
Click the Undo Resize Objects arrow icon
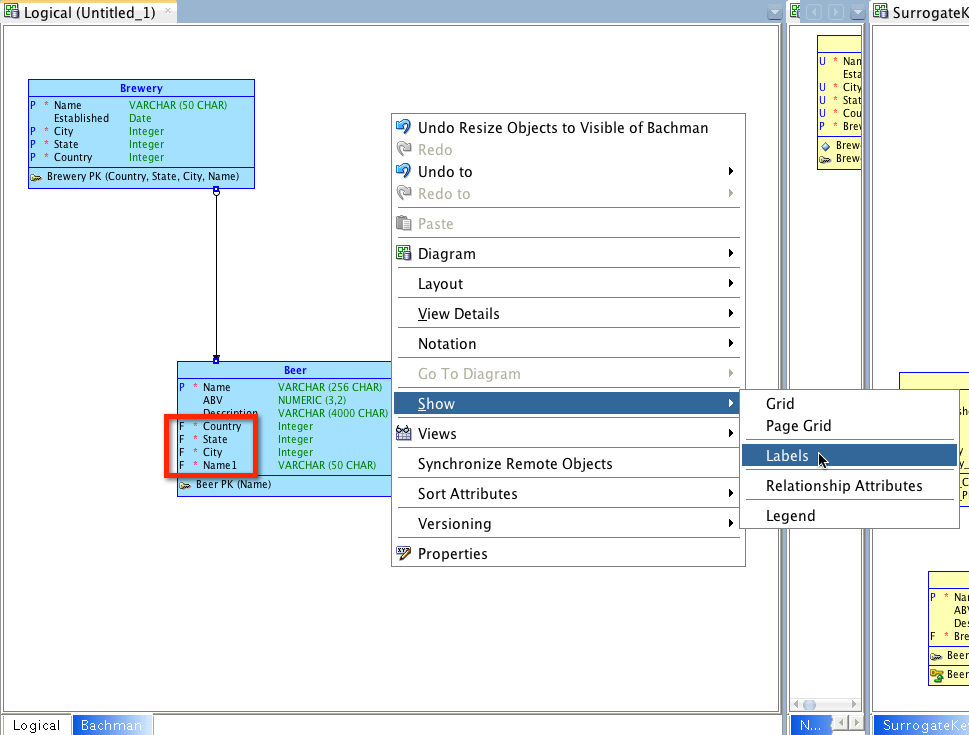(x=404, y=127)
